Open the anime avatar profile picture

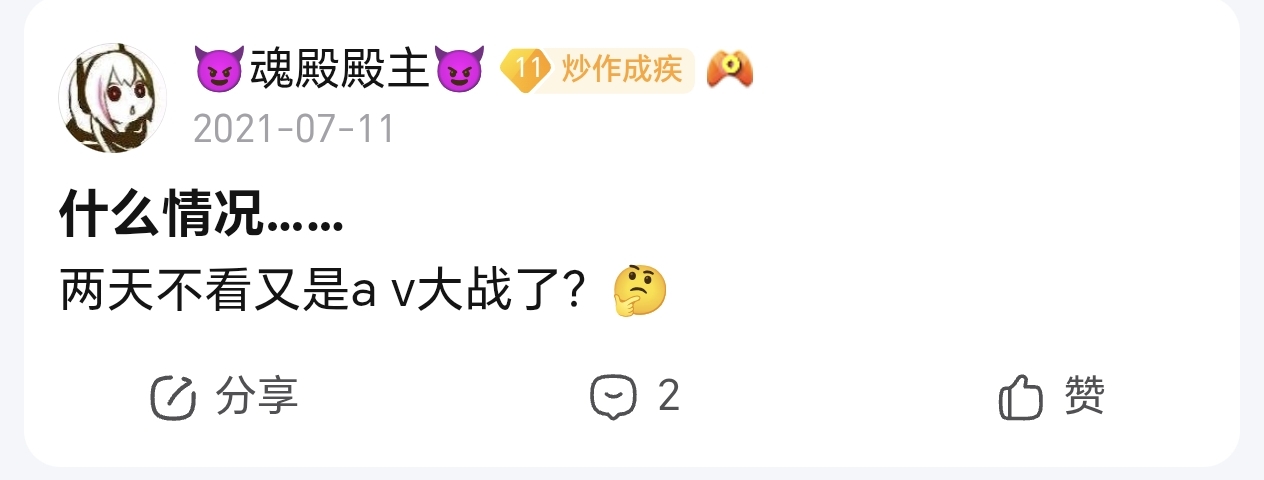(x=113, y=99)
